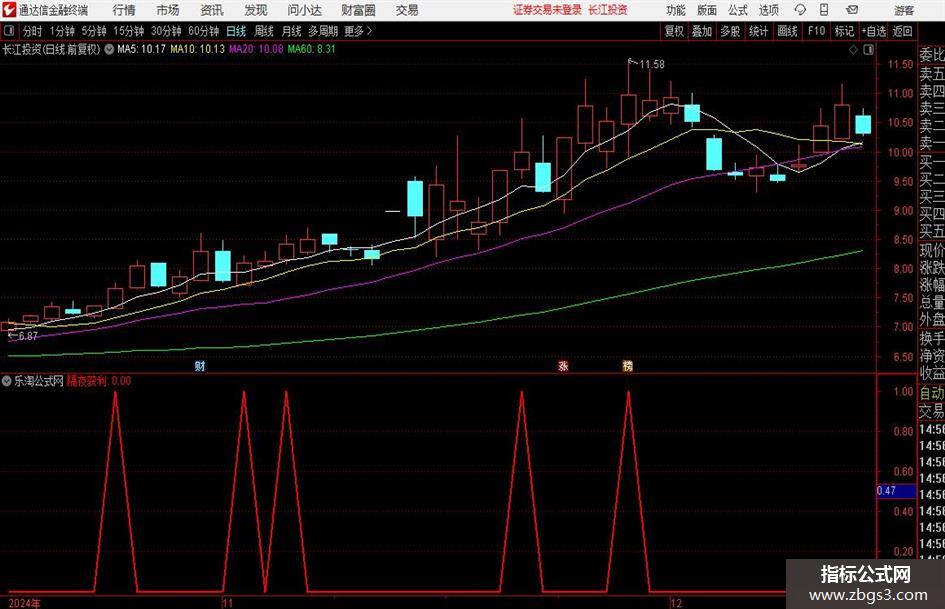Click the 返回 back button

(902, 31)
